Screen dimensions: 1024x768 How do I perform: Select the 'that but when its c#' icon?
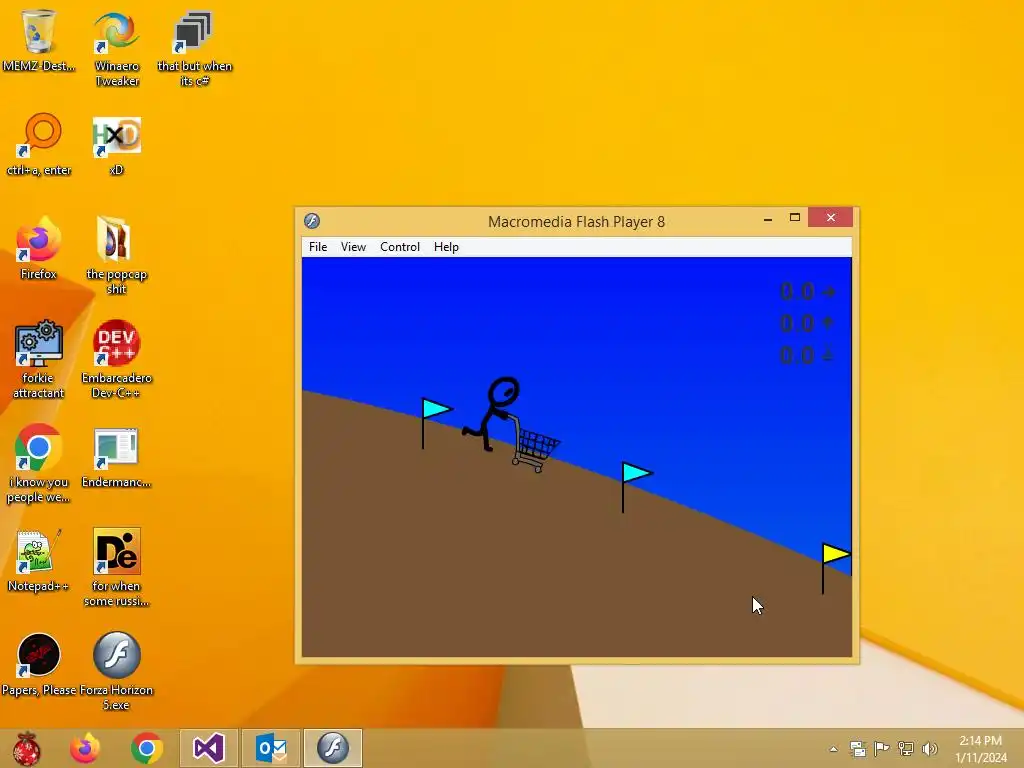pos(195,49)
